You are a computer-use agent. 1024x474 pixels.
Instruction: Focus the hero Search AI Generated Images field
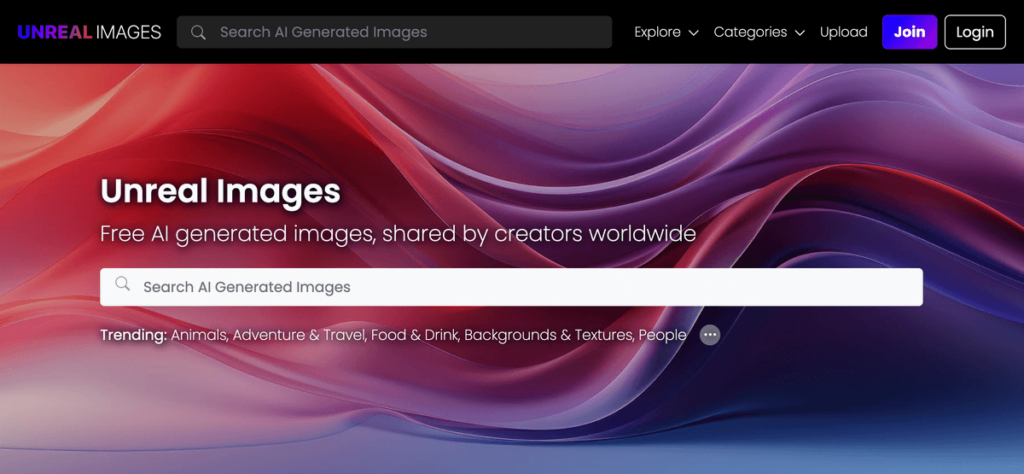click(x=511, y=287)
